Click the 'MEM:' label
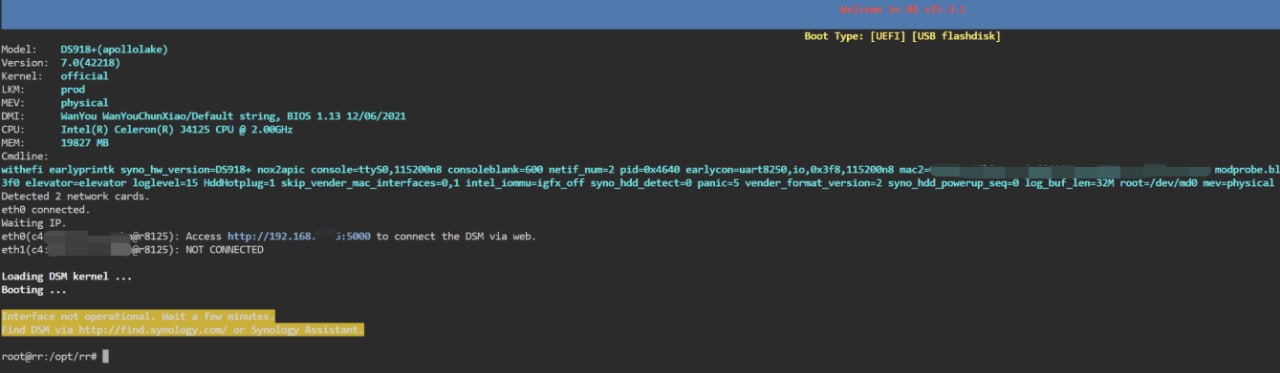Viewport: 1280px width, 373px height. [12, 143]
